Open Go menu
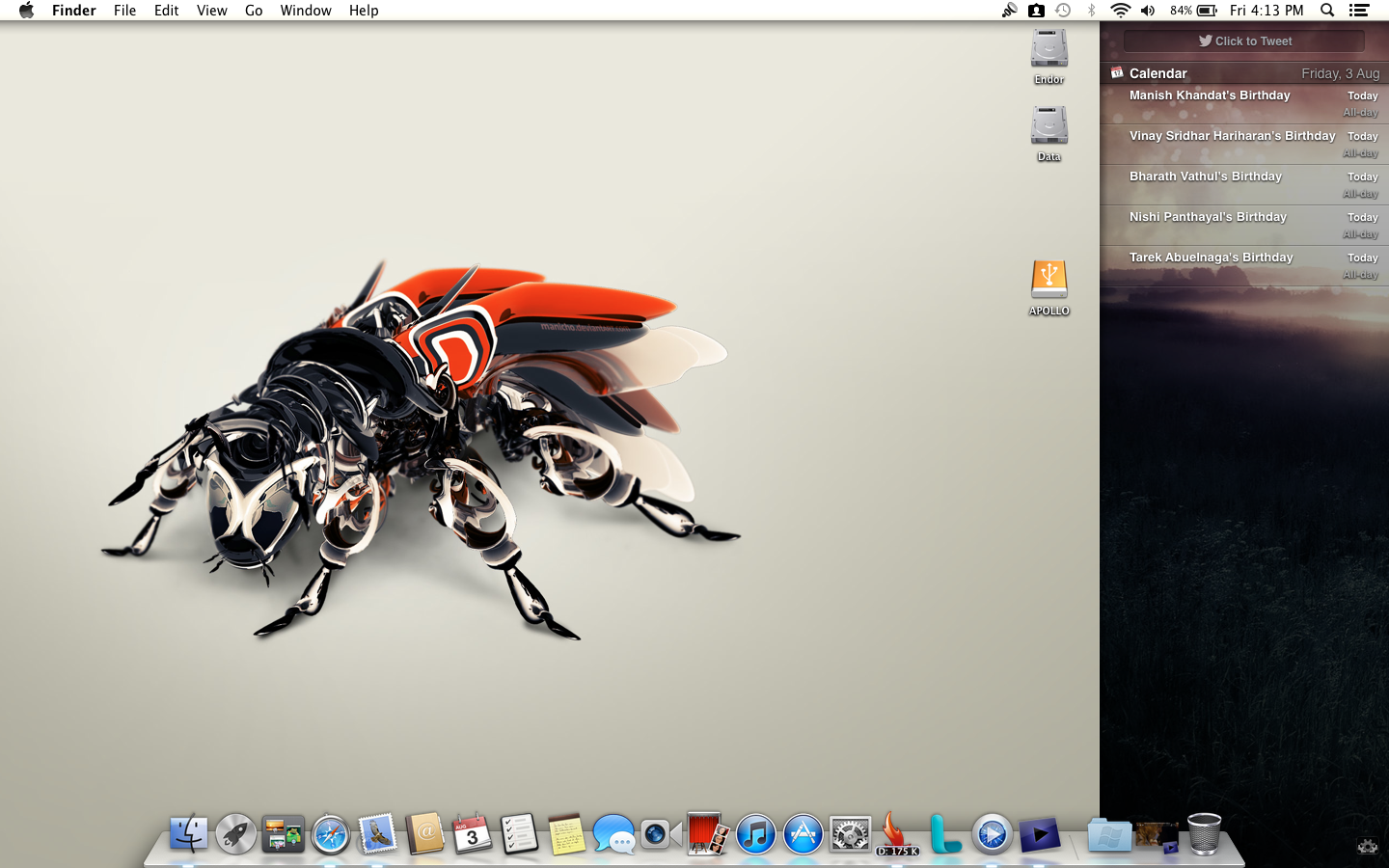The image size is (1389, 868). tap(254, 11)
